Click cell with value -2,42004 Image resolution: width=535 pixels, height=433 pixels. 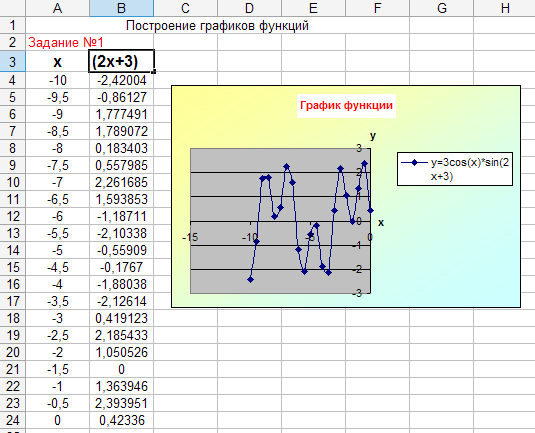point(121,80)
